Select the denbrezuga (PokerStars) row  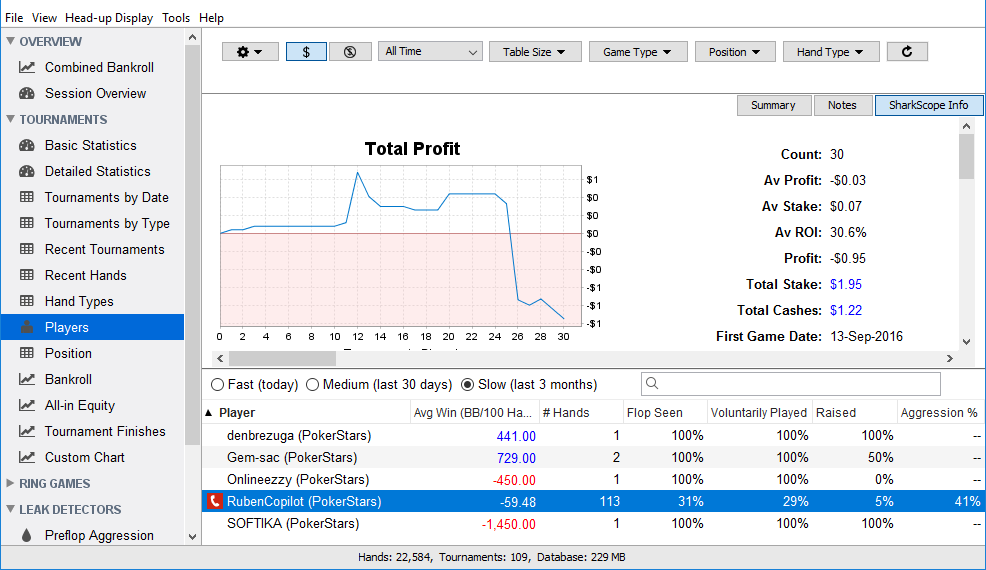[593, 435]
